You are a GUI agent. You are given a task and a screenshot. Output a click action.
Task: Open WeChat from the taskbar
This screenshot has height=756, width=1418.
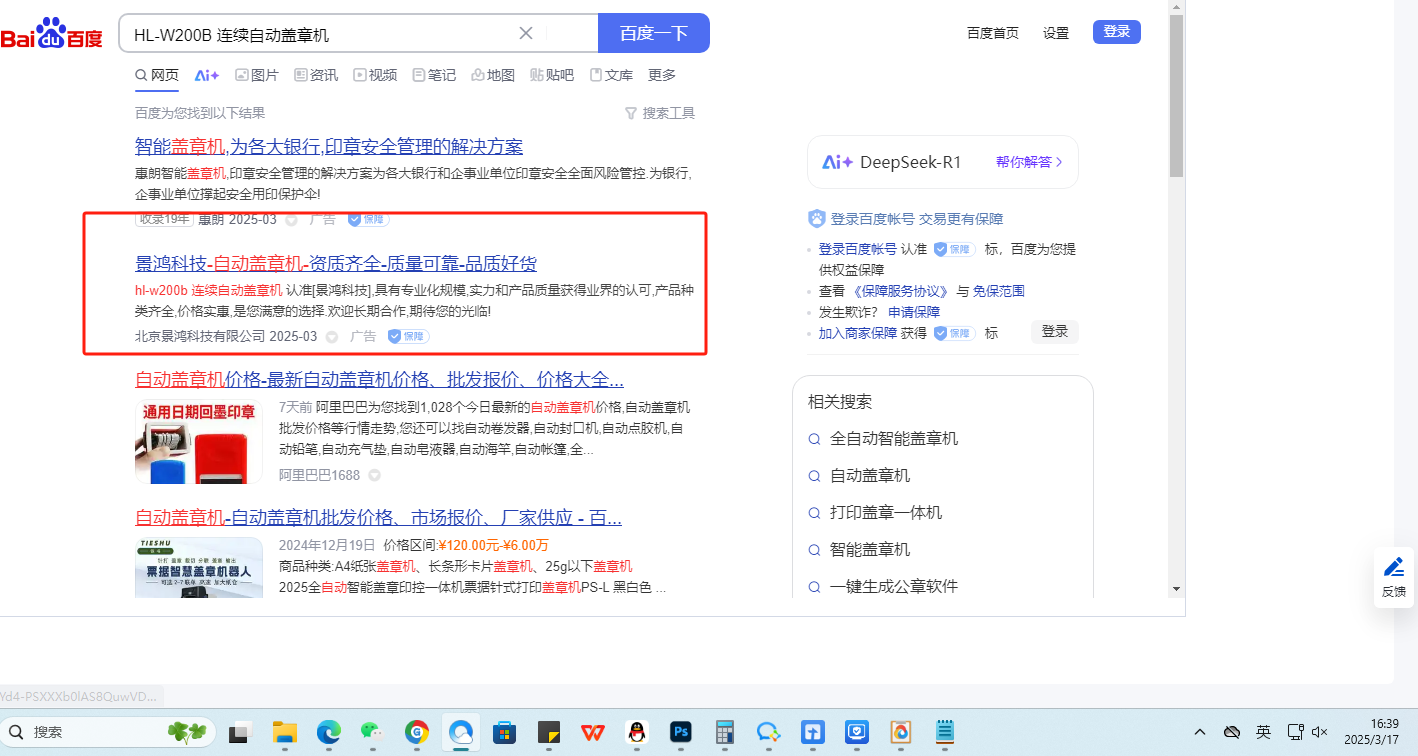click(371, 732)
